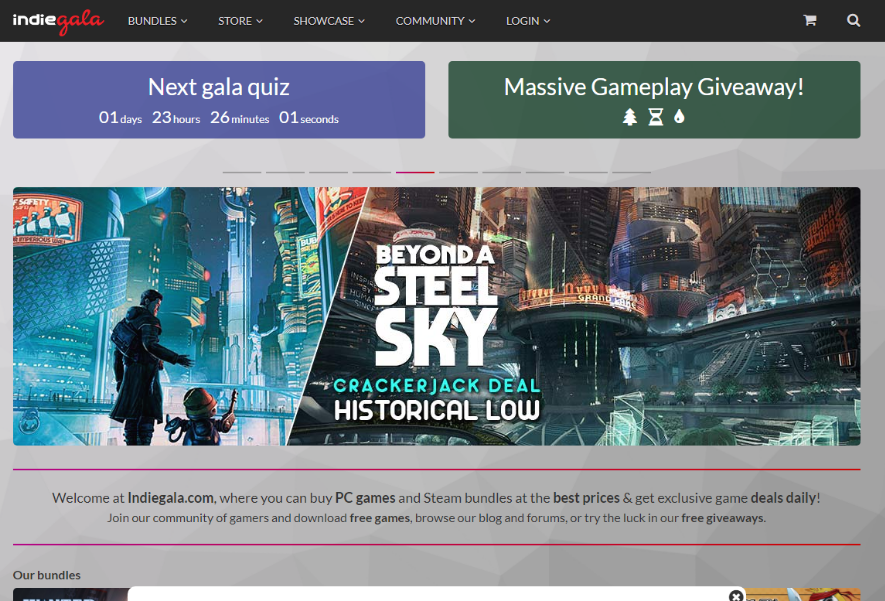The width and height of the screenshot is (885, 601).
Task: Expand the Showcase menu
Action: tap(329, 21)
